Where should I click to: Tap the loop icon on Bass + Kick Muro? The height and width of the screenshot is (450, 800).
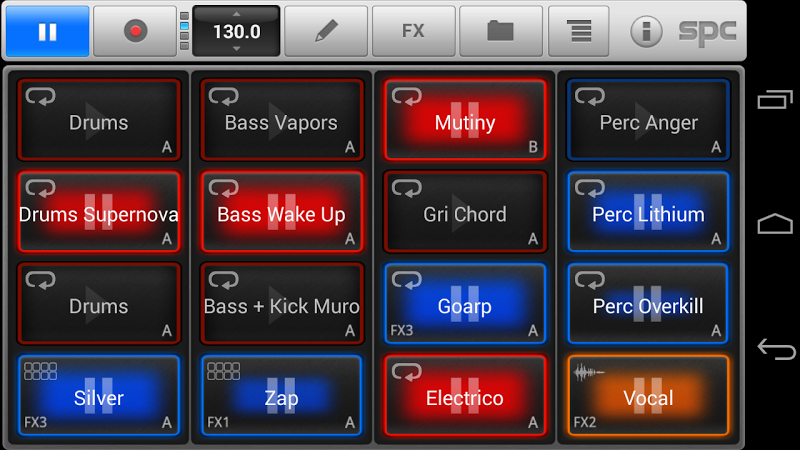pos(223,280)
